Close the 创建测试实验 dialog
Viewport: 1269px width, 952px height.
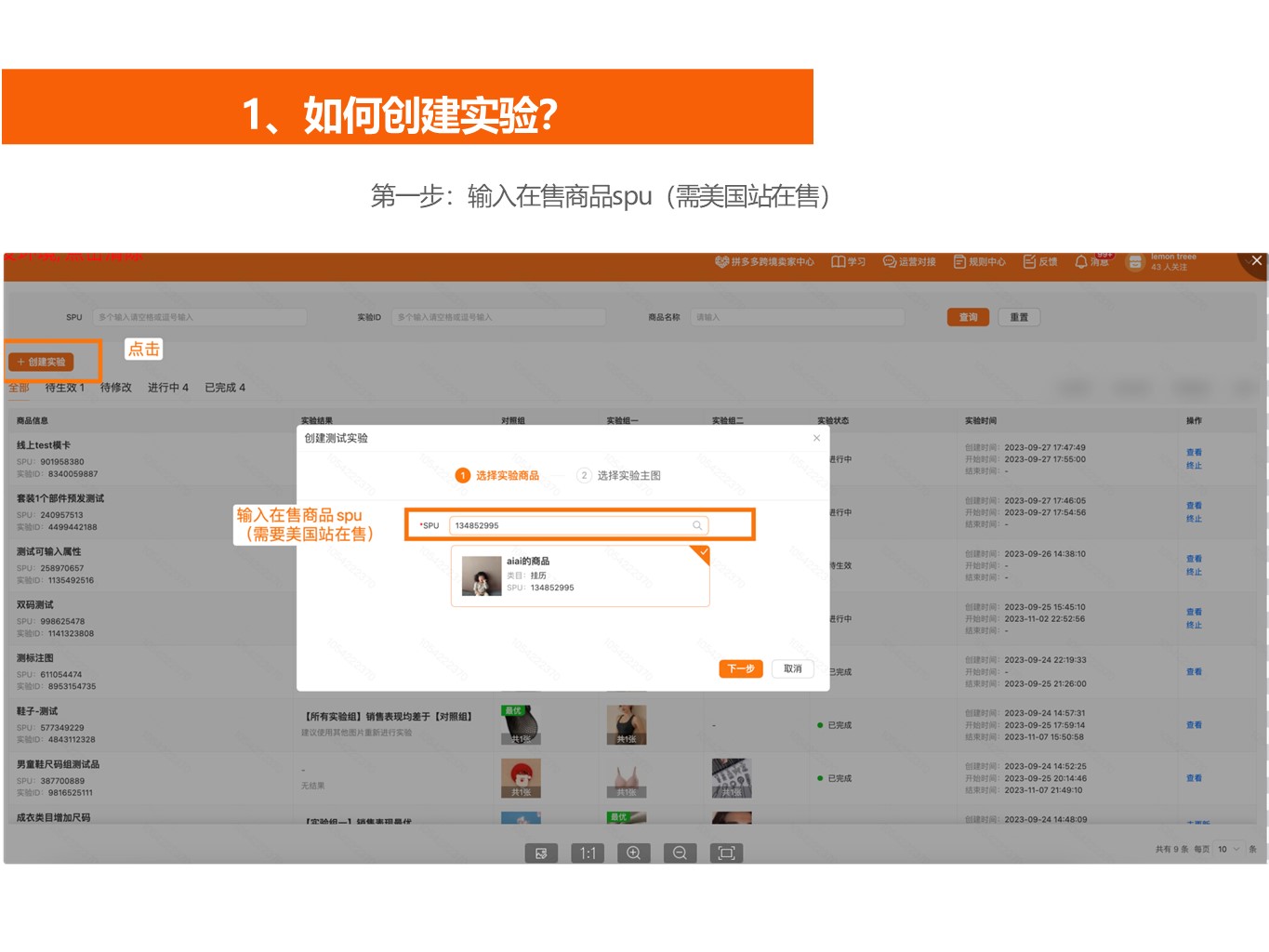(816, 438)
